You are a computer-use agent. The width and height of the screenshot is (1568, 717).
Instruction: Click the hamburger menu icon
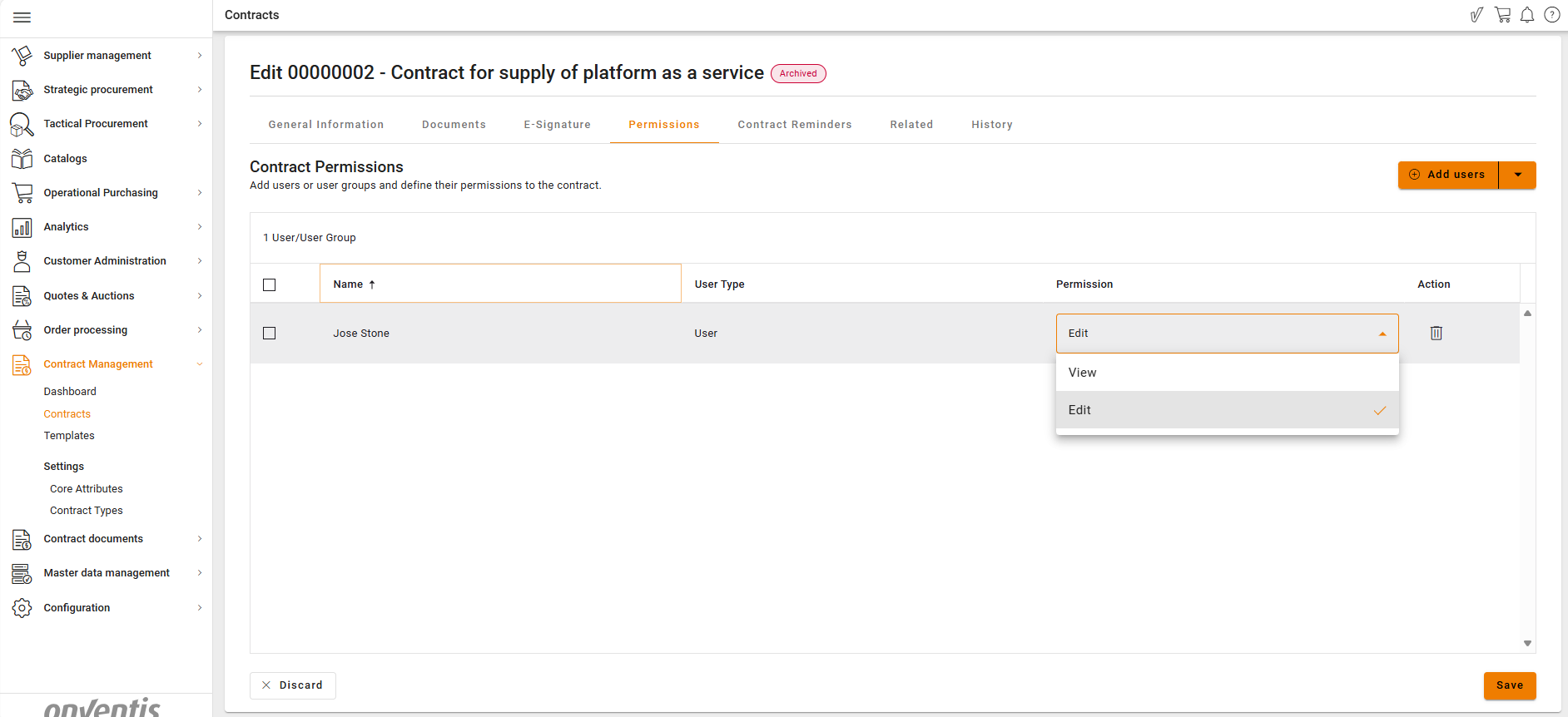coord(22,17)
